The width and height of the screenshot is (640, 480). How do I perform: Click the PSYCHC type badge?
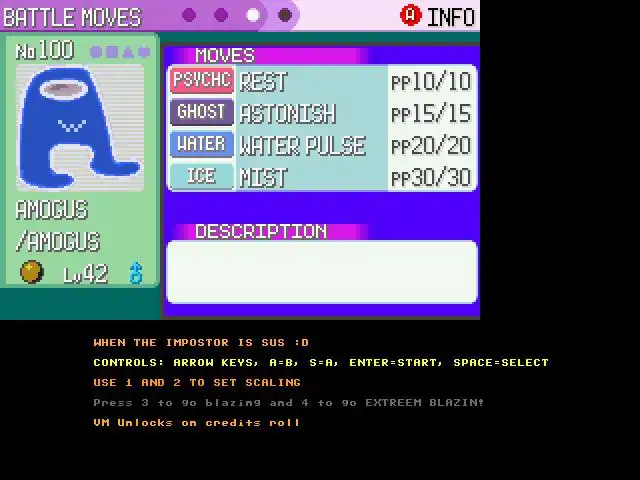[202, 80]
